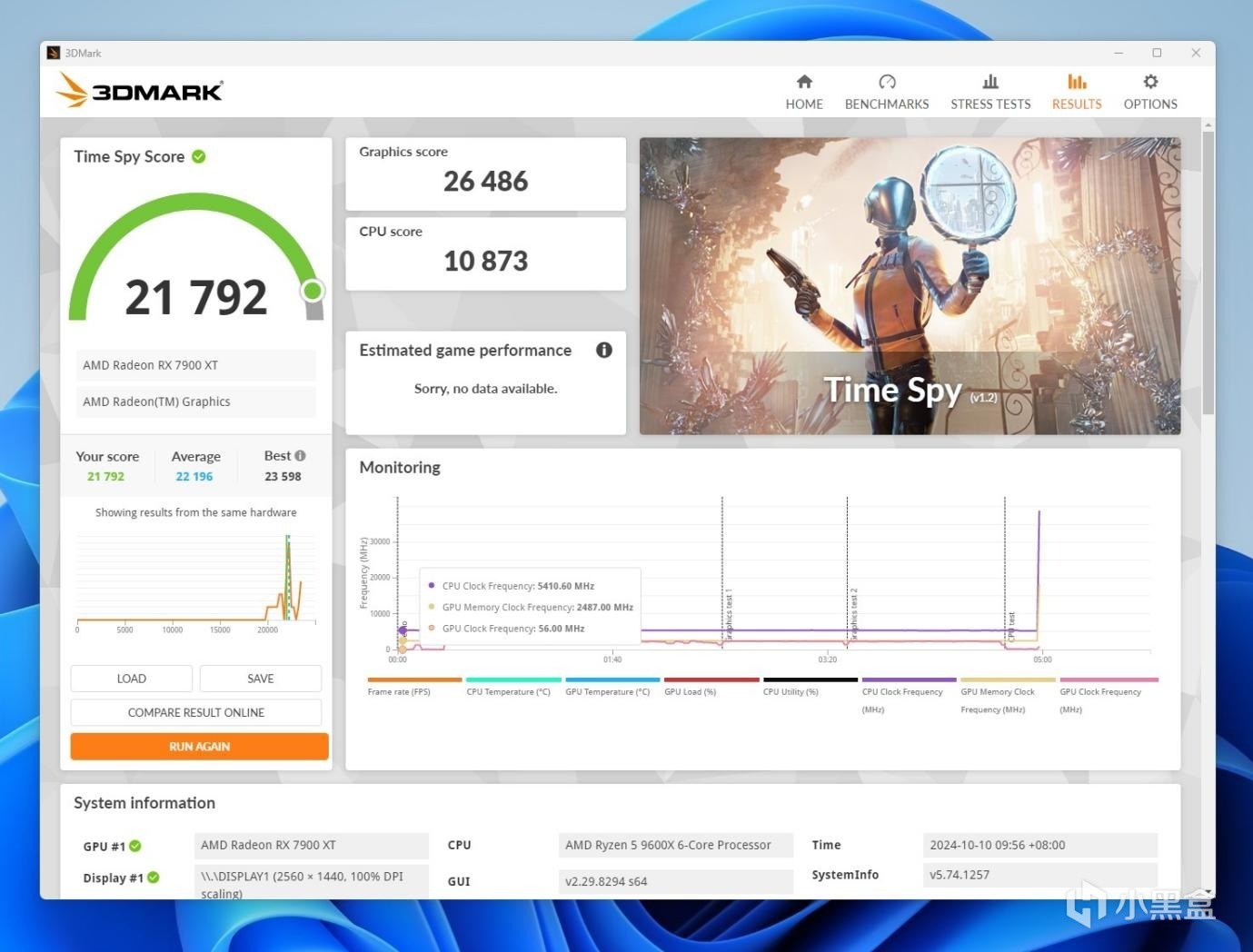Select the RESULTS tab
Image resolution: width=1253 pixels, height=952 pixels.
1077,92
